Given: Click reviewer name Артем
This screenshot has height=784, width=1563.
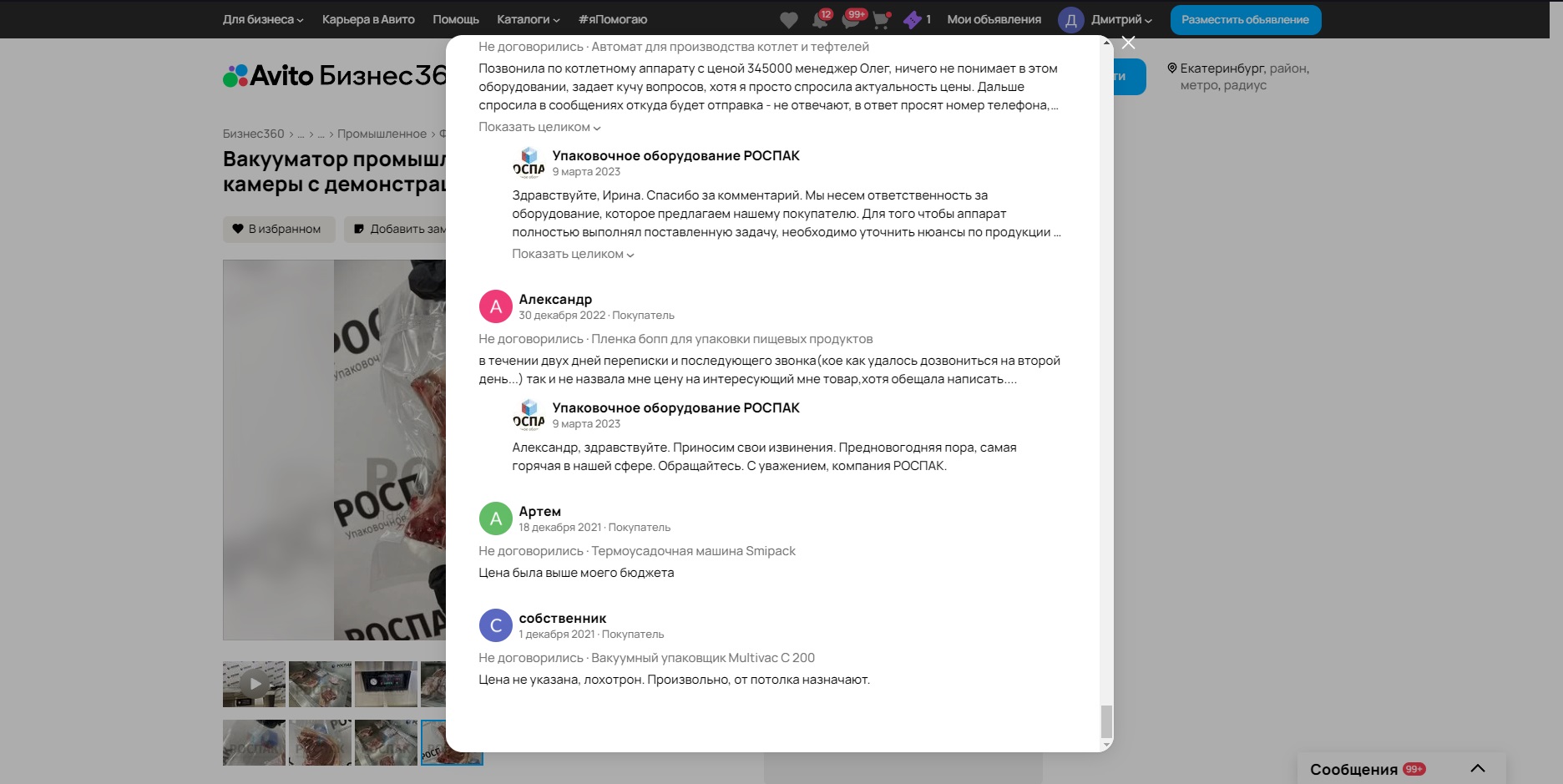Looking at the screenshot, I should click(539, 511).
